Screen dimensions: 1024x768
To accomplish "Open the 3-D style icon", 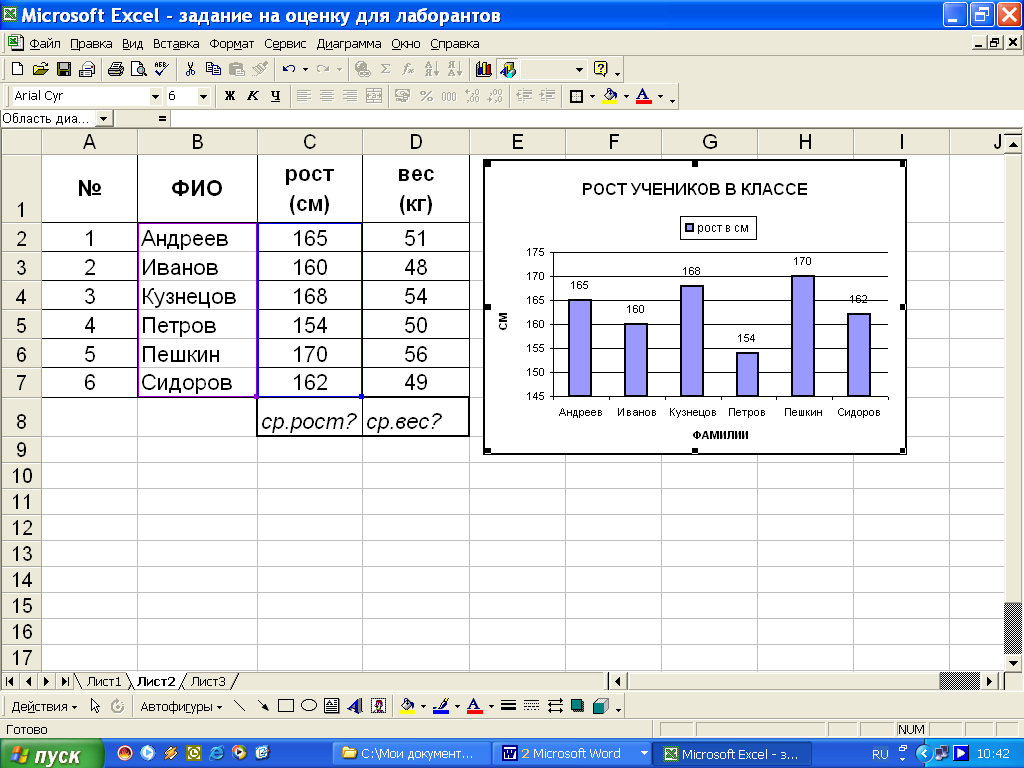I will point(601,706).
